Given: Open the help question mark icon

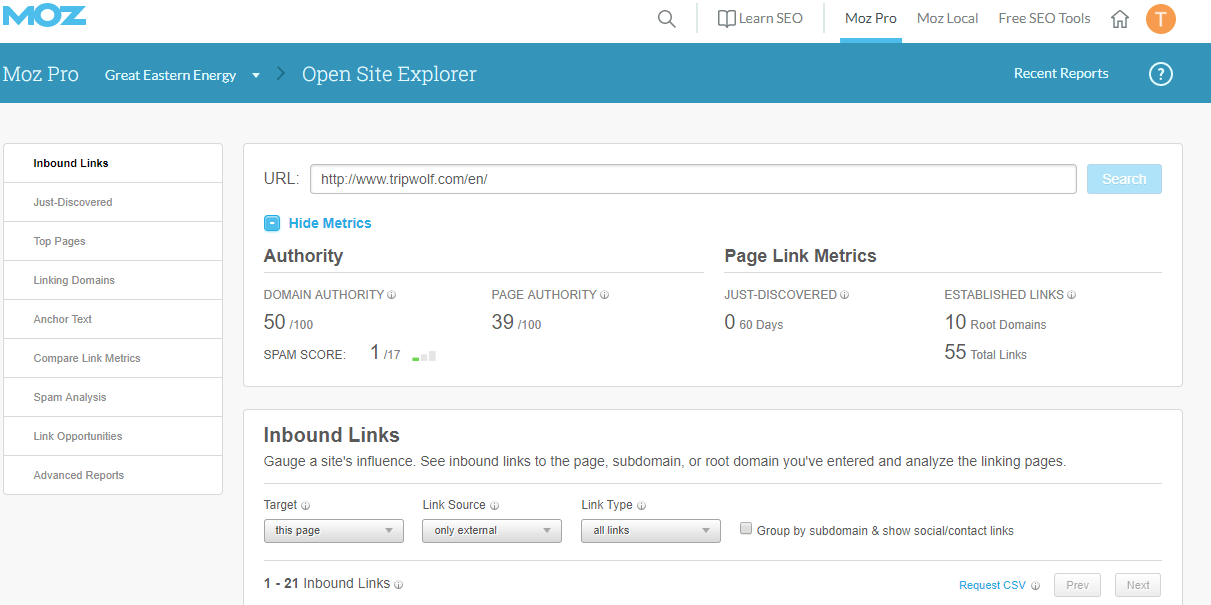Looking at the screenshot, I should click(1160, 74).
